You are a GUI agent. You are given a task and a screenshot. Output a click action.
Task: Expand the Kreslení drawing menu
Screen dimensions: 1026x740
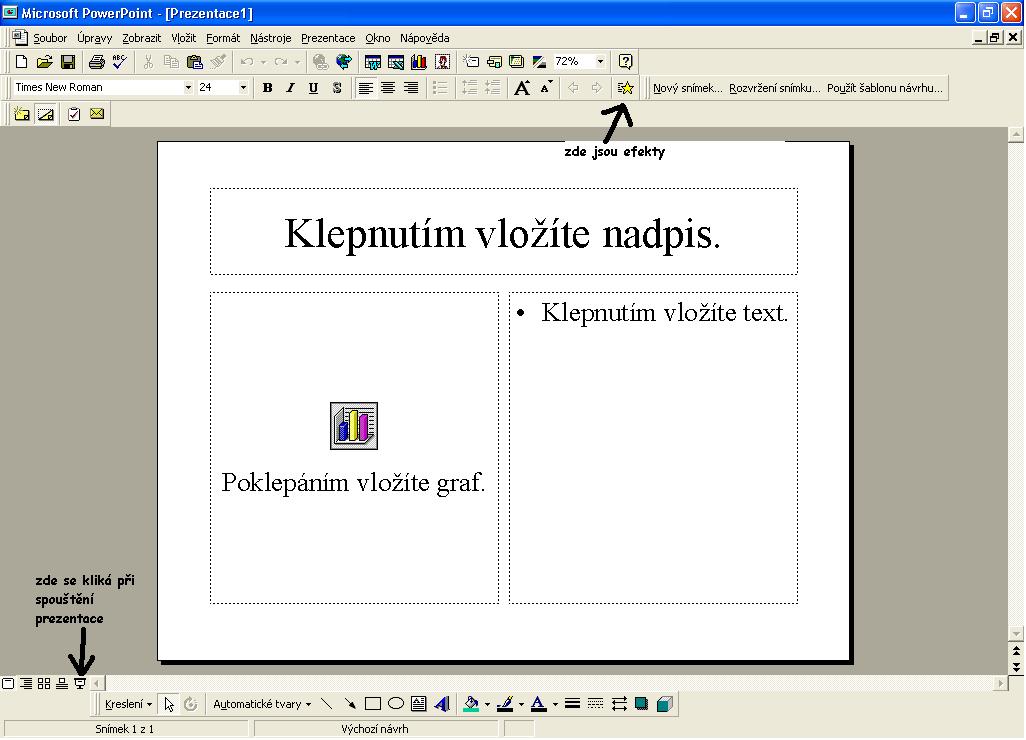(128, 704)
